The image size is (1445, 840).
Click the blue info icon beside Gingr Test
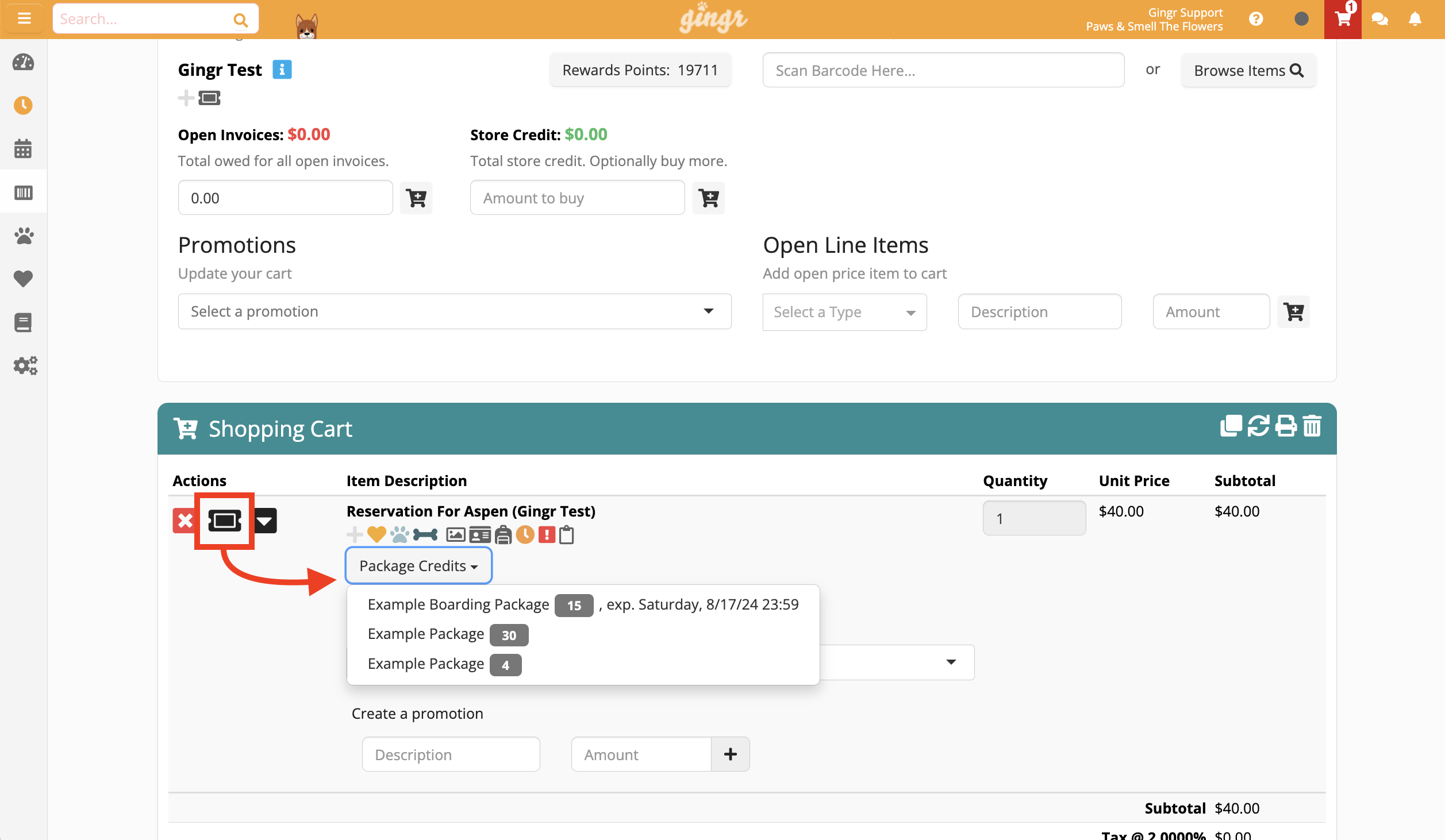click(x=282, y=69)
